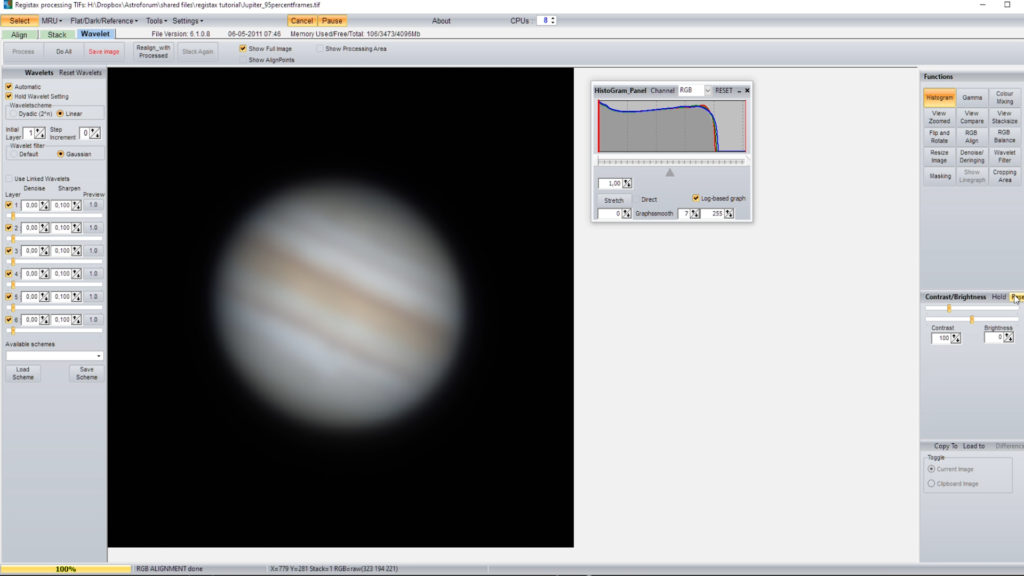Viewport: 1024px width, 576px height.
Task: Open the Colour Mixing function
Action: pyautogui.click(x=1004, y=98)
